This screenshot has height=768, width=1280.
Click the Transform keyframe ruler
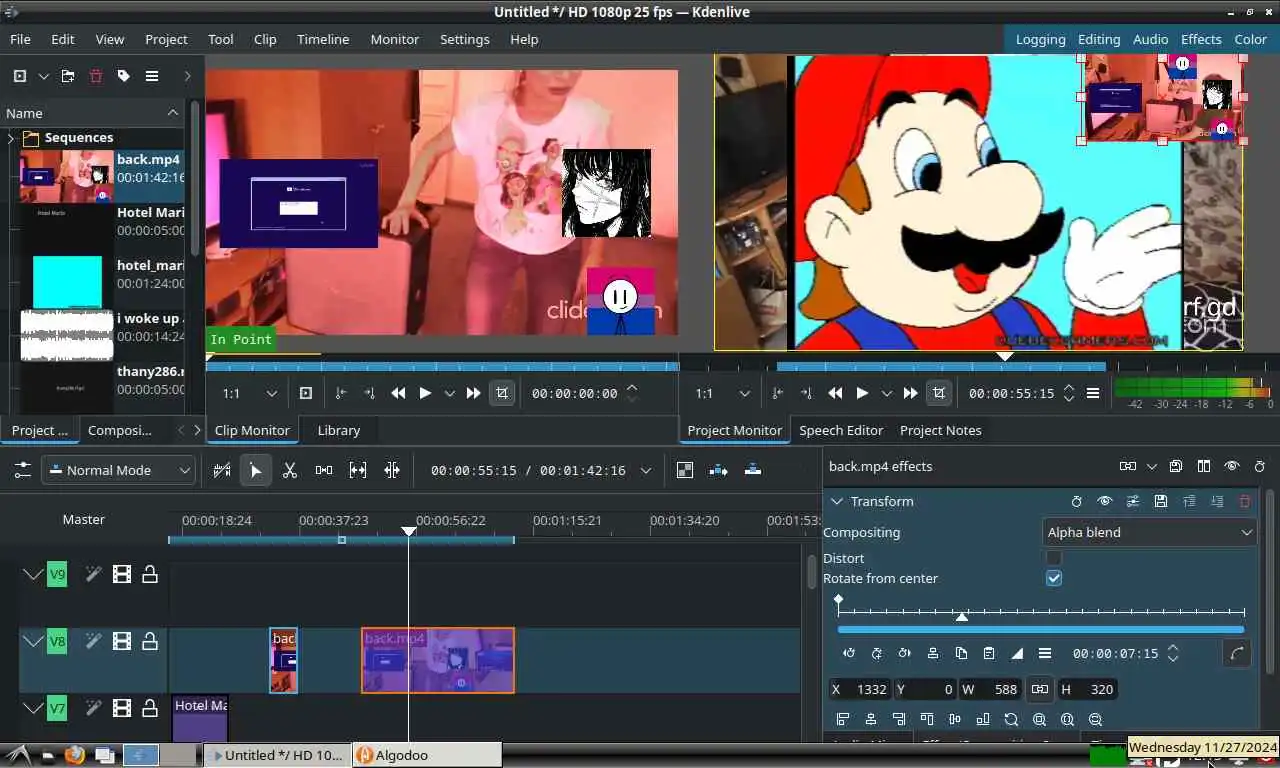pyautogui.click(x=1040, y=611)
